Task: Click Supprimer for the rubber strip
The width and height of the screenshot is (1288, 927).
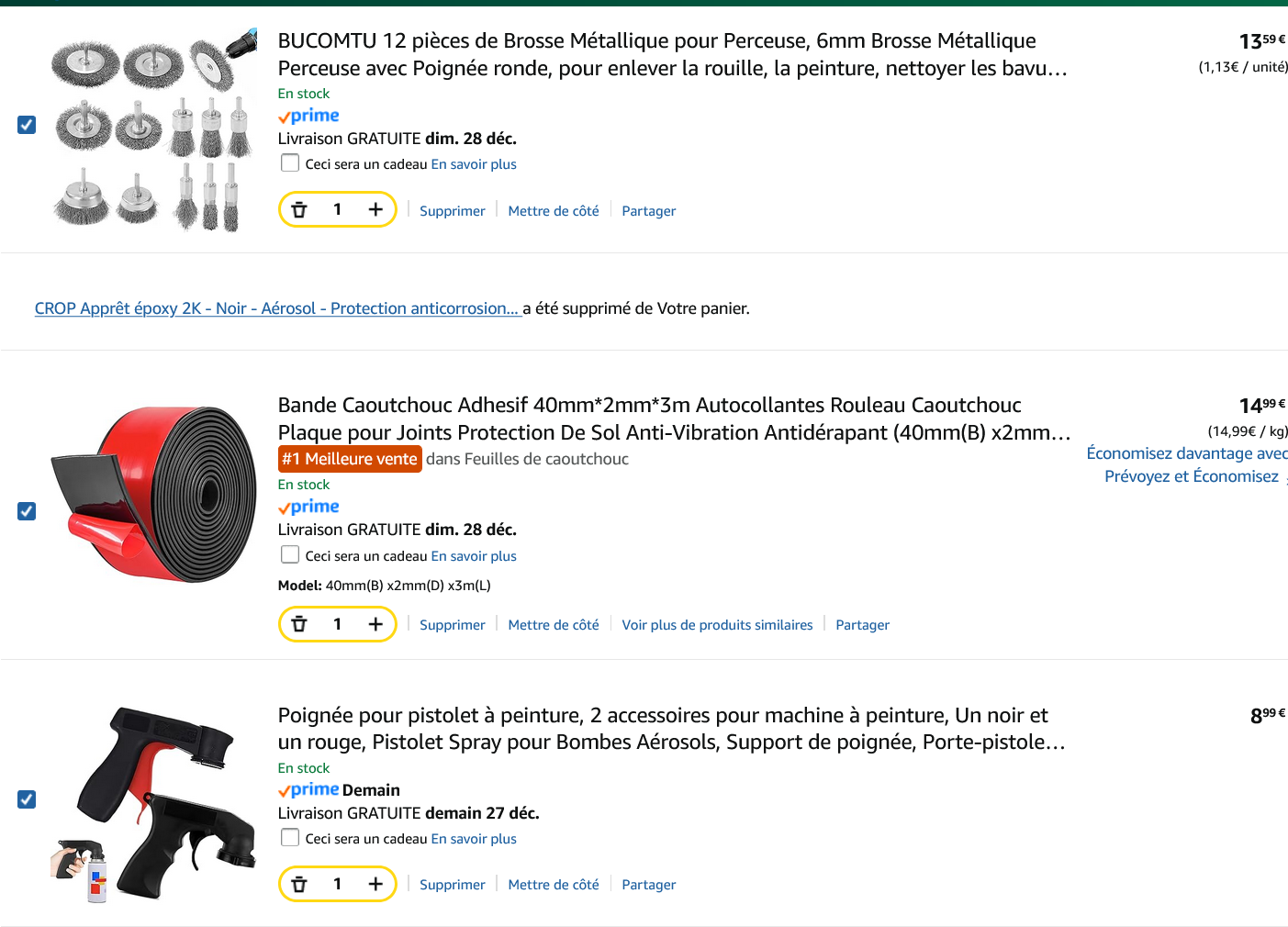Action: 452,625
